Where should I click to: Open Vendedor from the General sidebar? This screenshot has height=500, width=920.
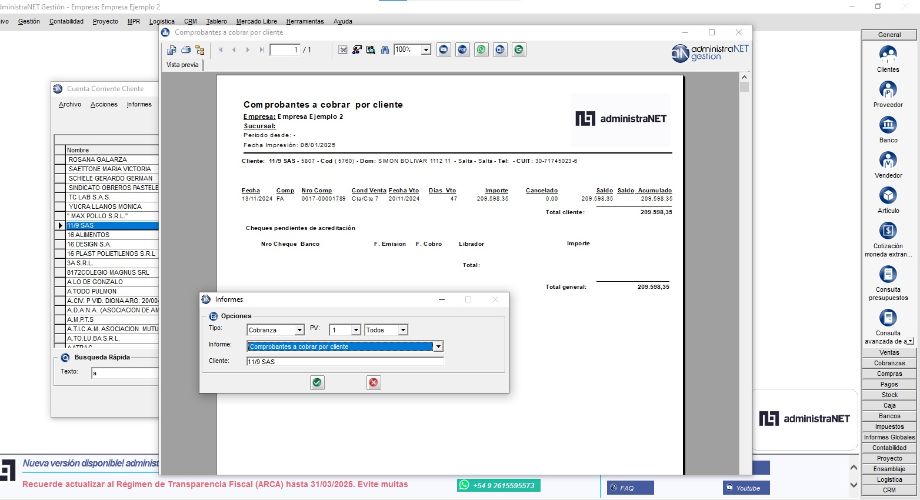[x=888, y=164]
